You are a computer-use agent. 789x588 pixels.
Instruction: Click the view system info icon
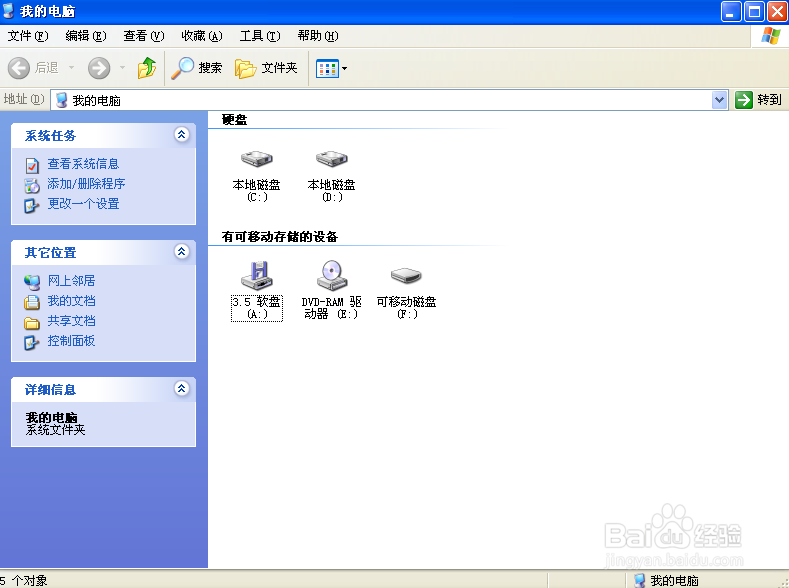32,165
